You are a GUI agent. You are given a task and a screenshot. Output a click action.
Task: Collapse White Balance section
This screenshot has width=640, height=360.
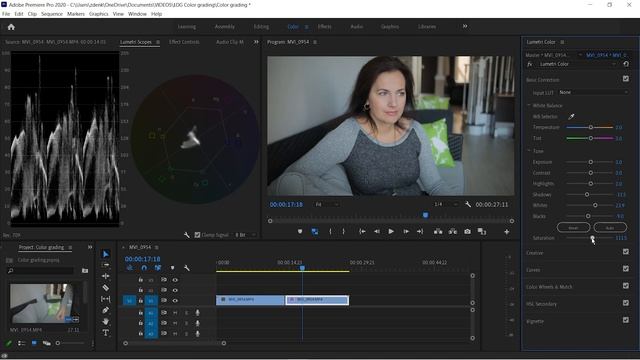click(x=529, y=105)
